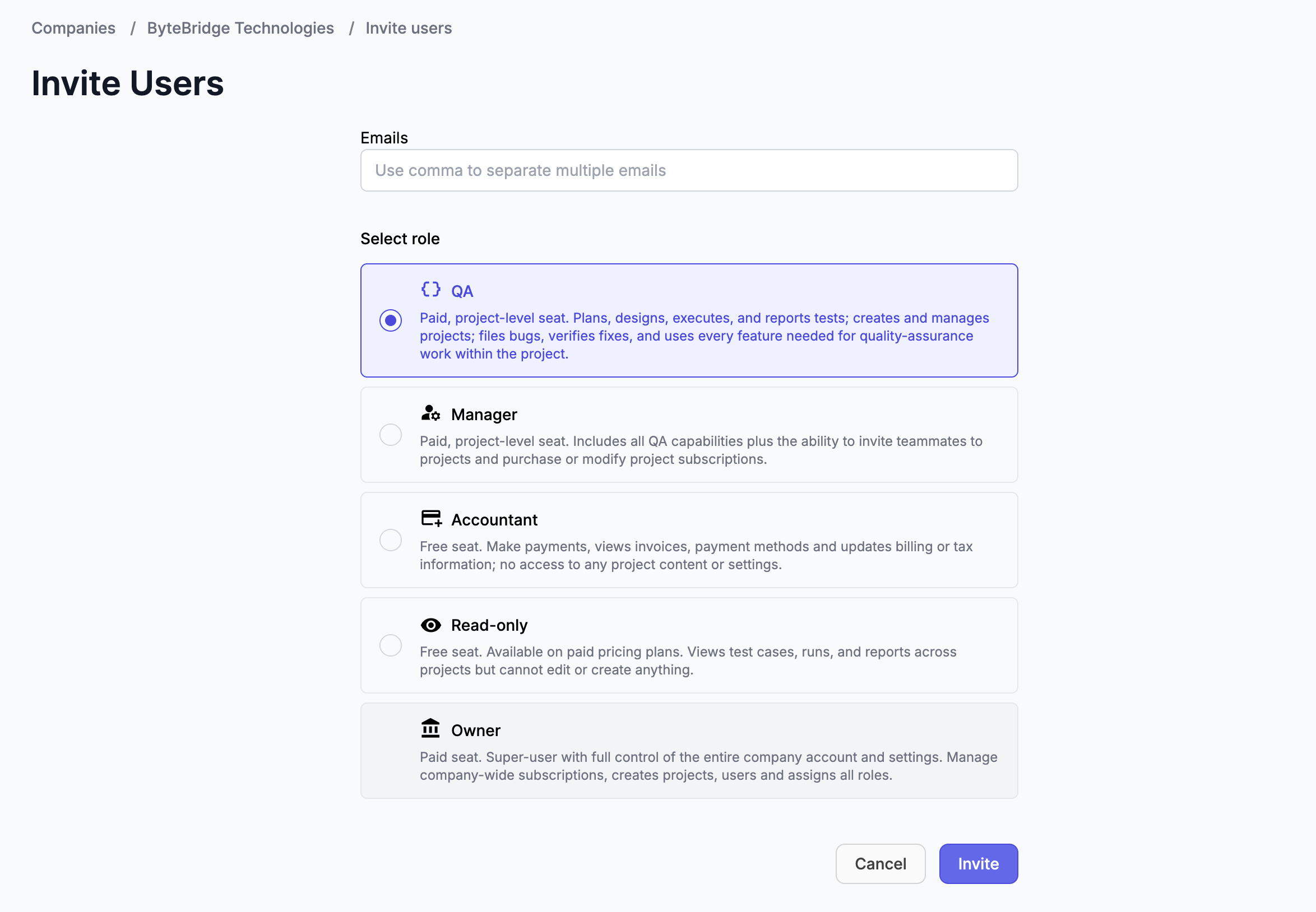Click the Owner bank building icon

(x=430, y=728)
